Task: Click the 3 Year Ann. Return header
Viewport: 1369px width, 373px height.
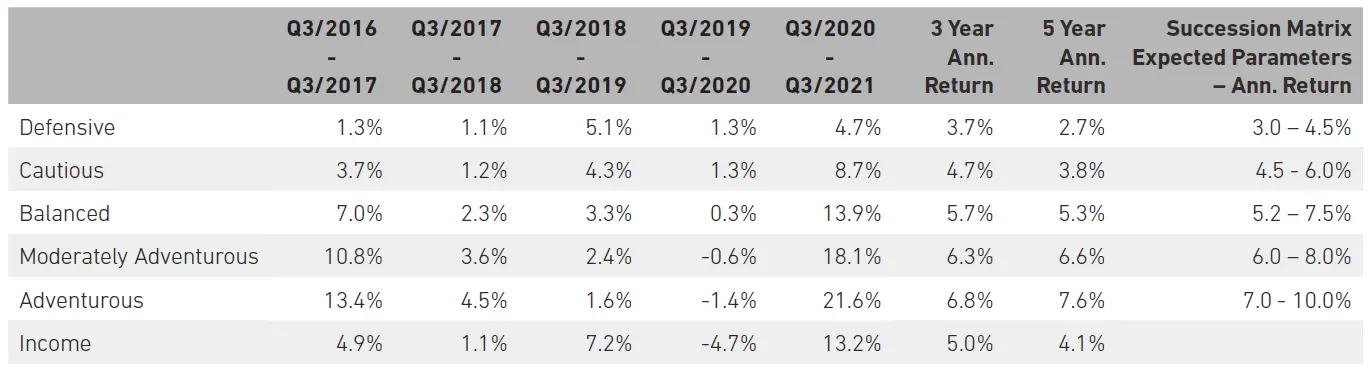Action: 959,57
